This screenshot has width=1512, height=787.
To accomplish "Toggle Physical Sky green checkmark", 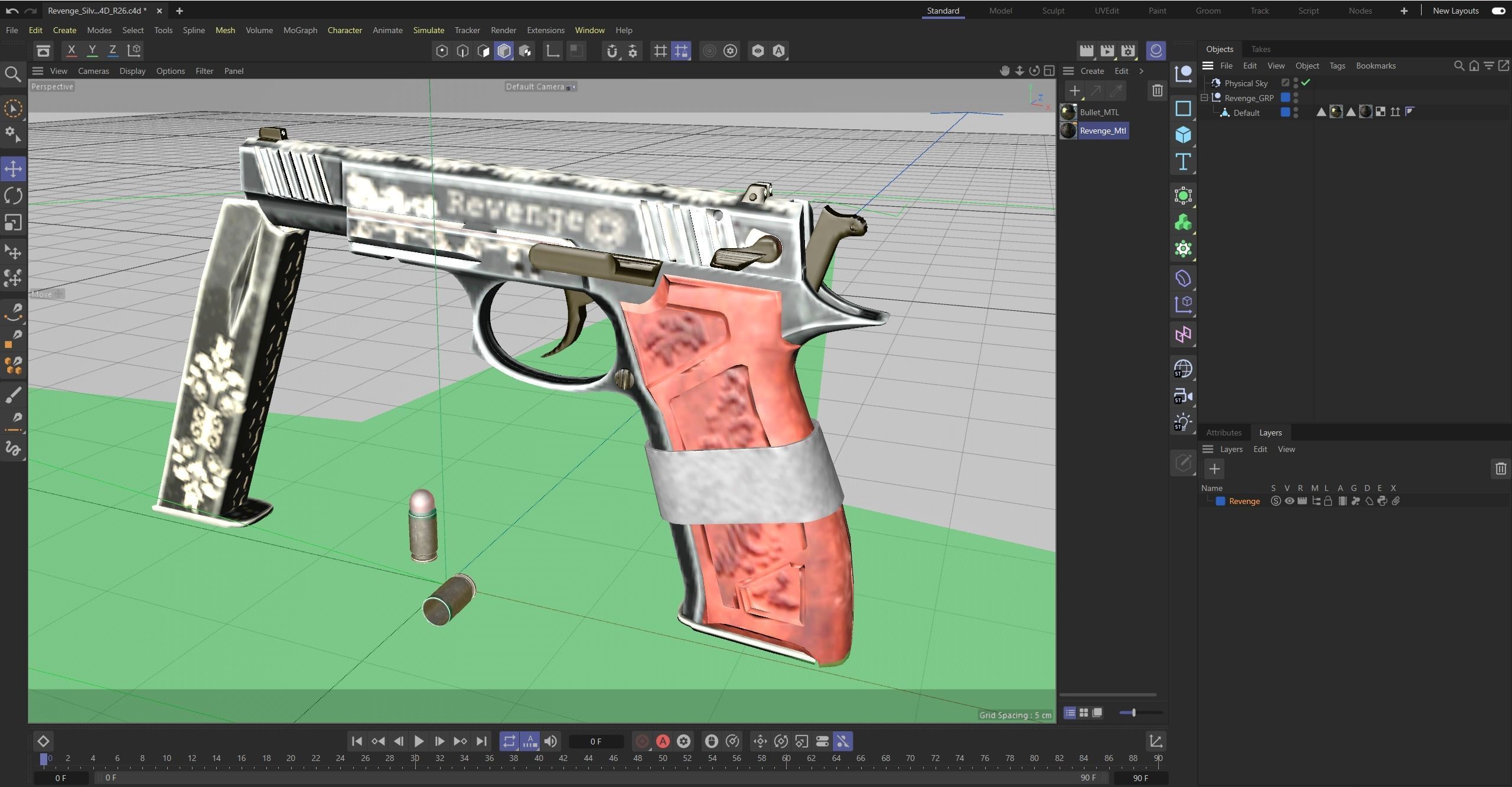I will pos(1306,83).
